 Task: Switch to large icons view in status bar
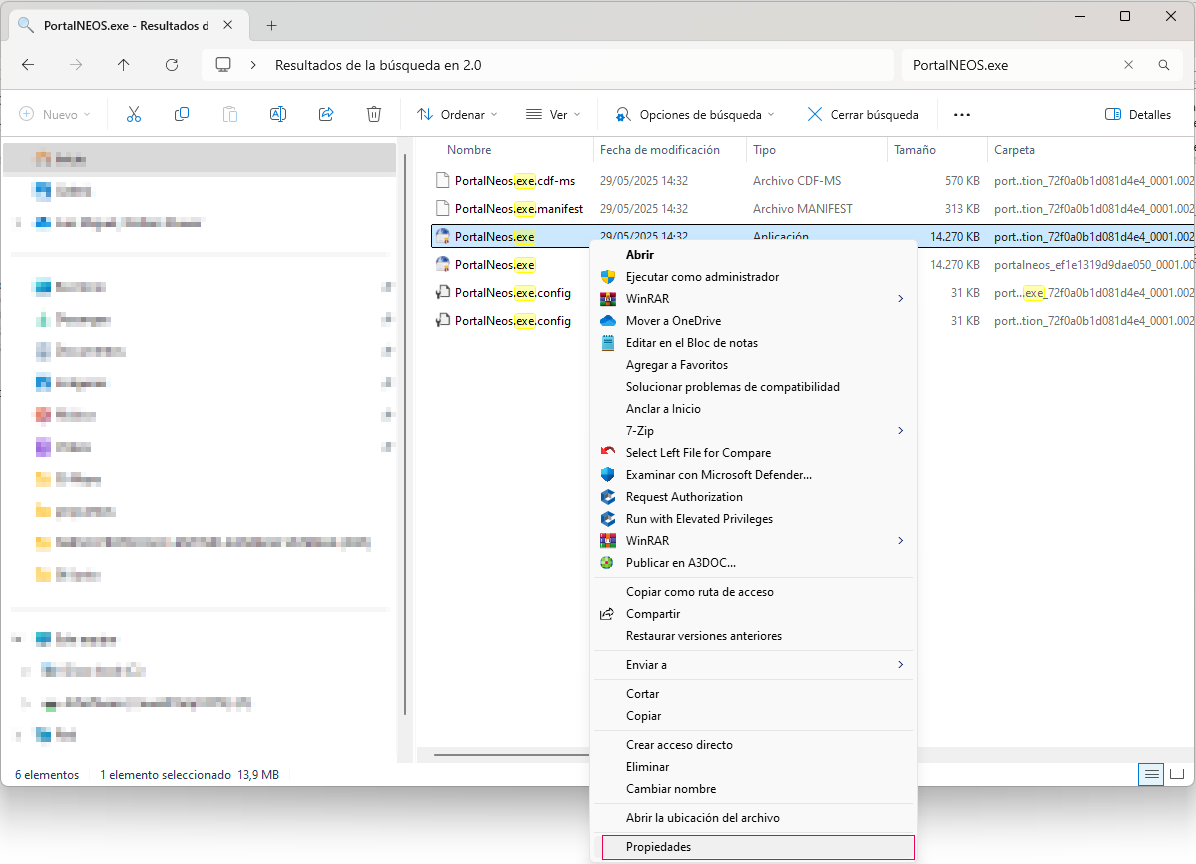click(x=1177, y=775)
